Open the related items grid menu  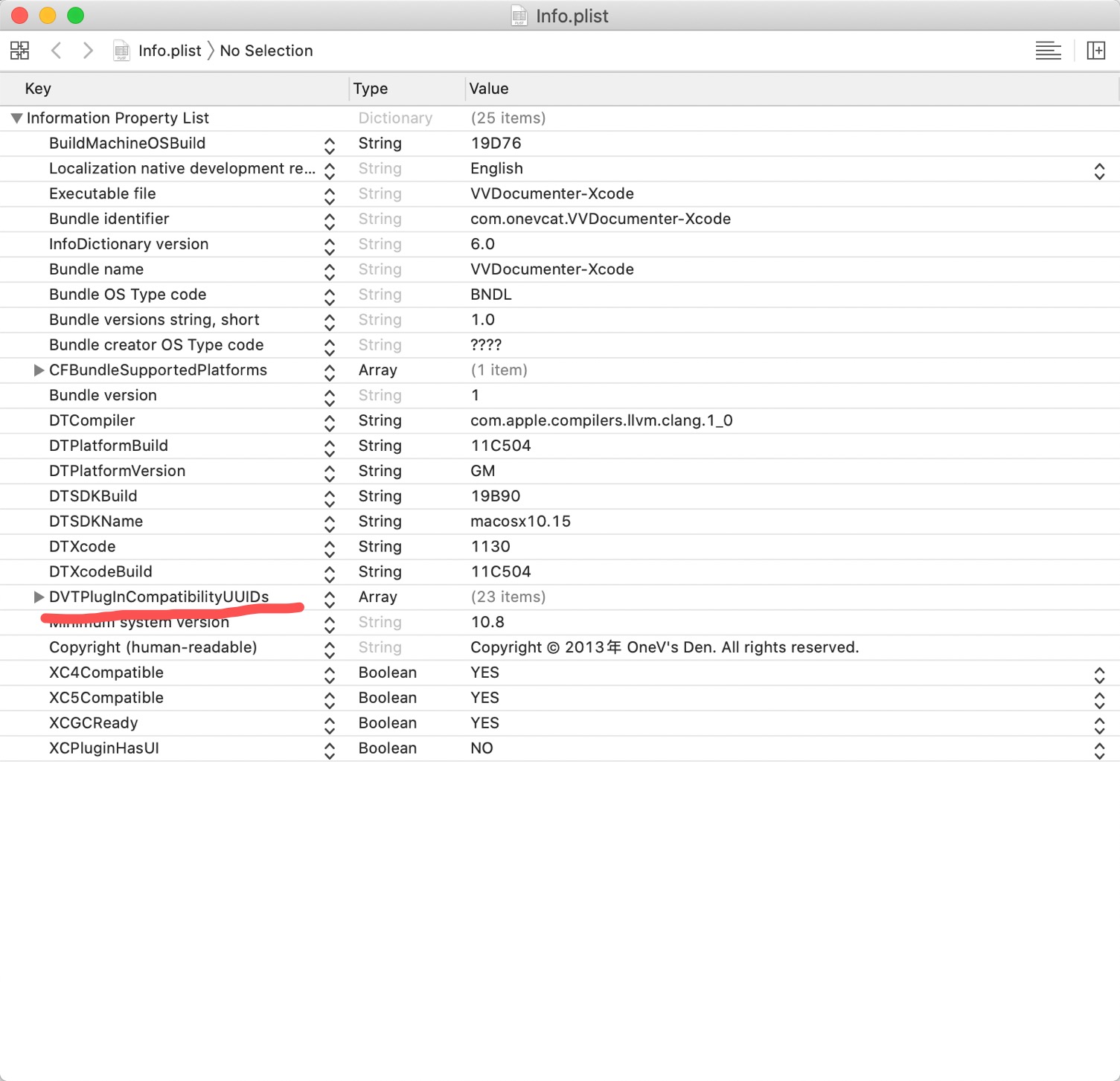click(19, 51)
